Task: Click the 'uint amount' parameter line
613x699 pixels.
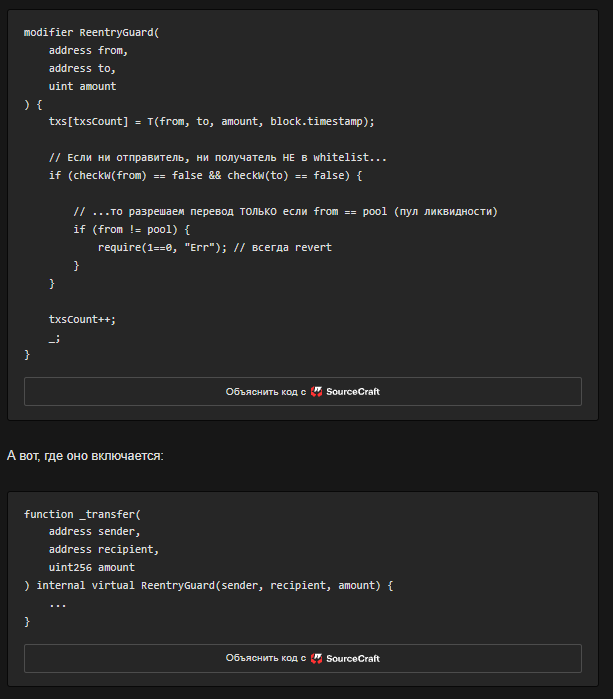Action: click(82, 87)
